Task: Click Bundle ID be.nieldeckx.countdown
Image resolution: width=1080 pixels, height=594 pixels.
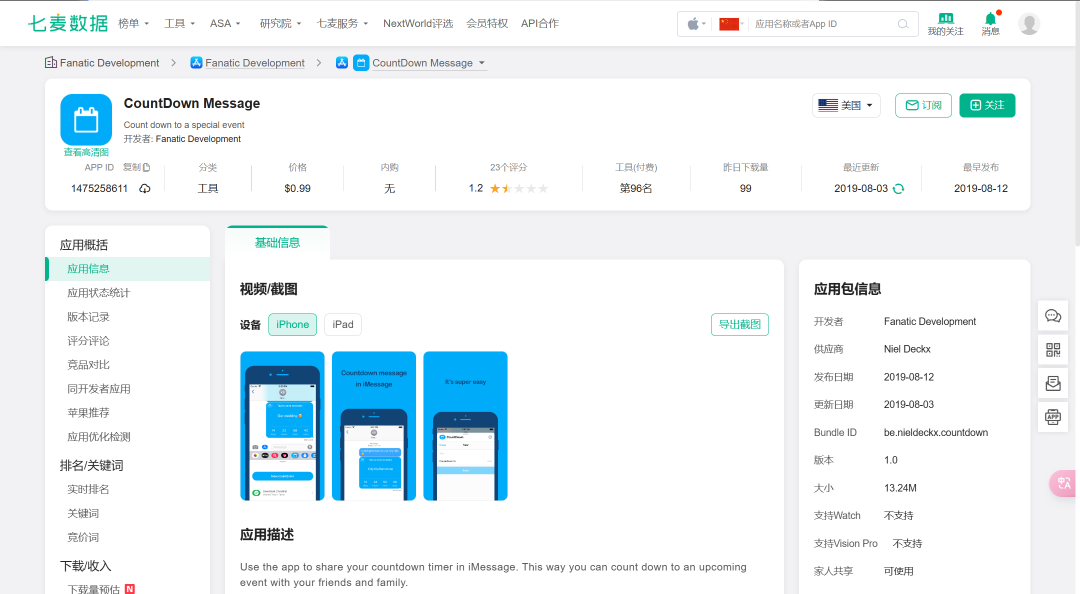Action: click(936, 433)
